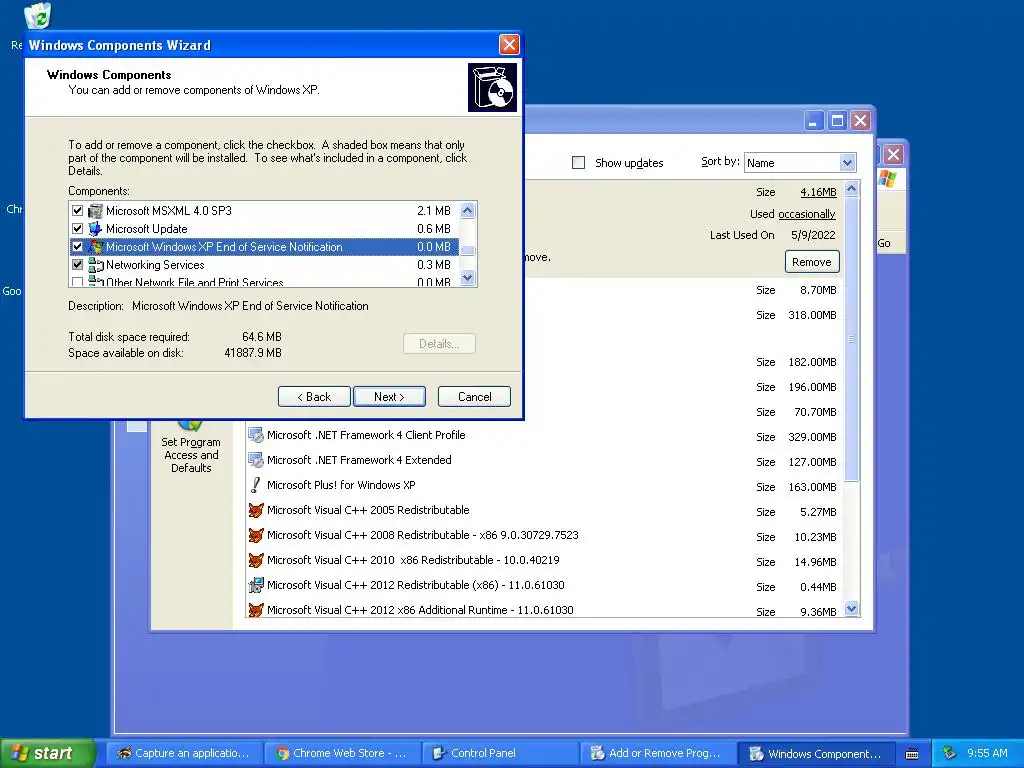Minimize the Add or Remove Programs window

pyautogui.click(x=814, y=121)
